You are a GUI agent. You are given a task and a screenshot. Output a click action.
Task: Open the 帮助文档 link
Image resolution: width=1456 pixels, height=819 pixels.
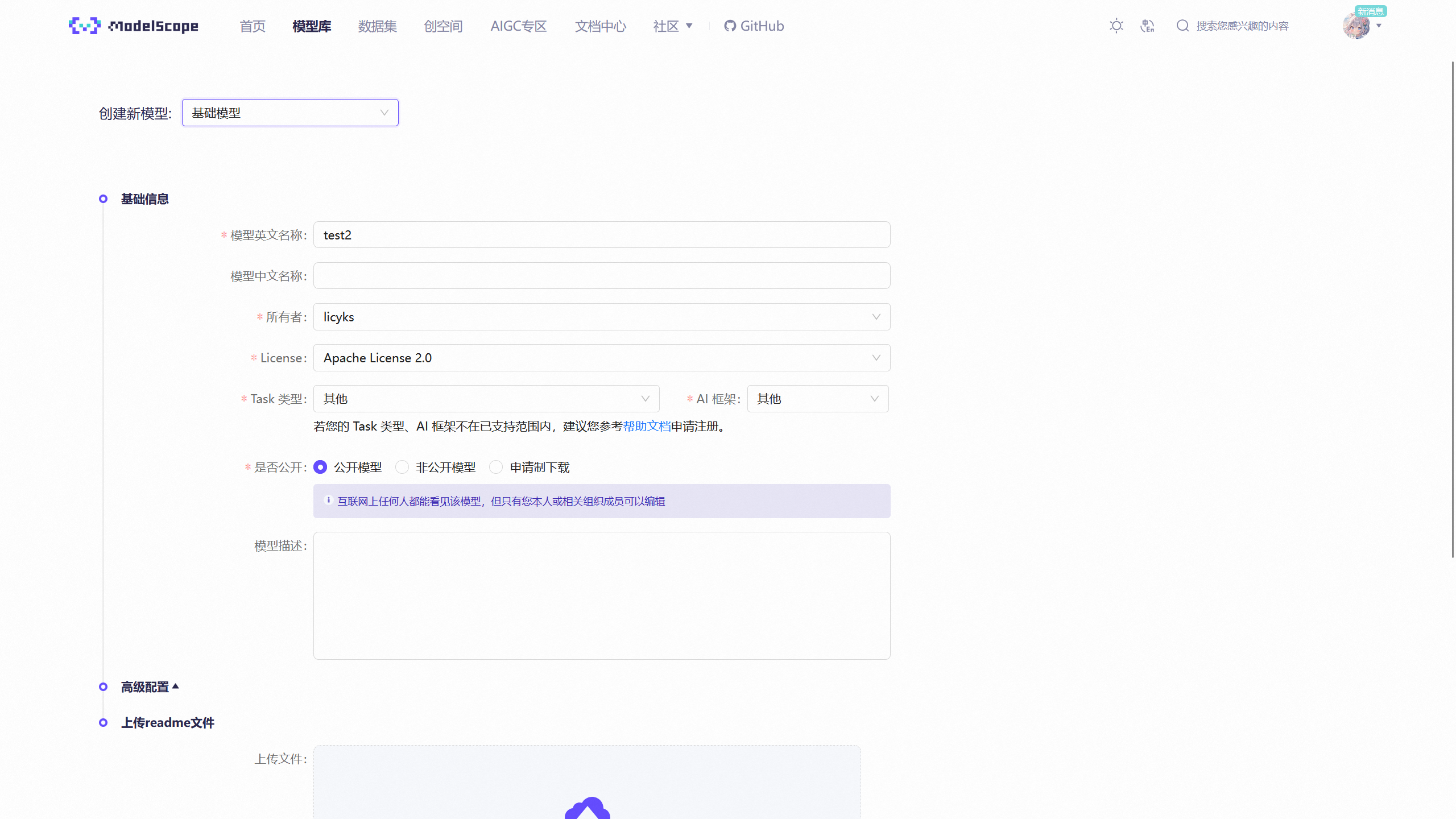click(647, 426)
